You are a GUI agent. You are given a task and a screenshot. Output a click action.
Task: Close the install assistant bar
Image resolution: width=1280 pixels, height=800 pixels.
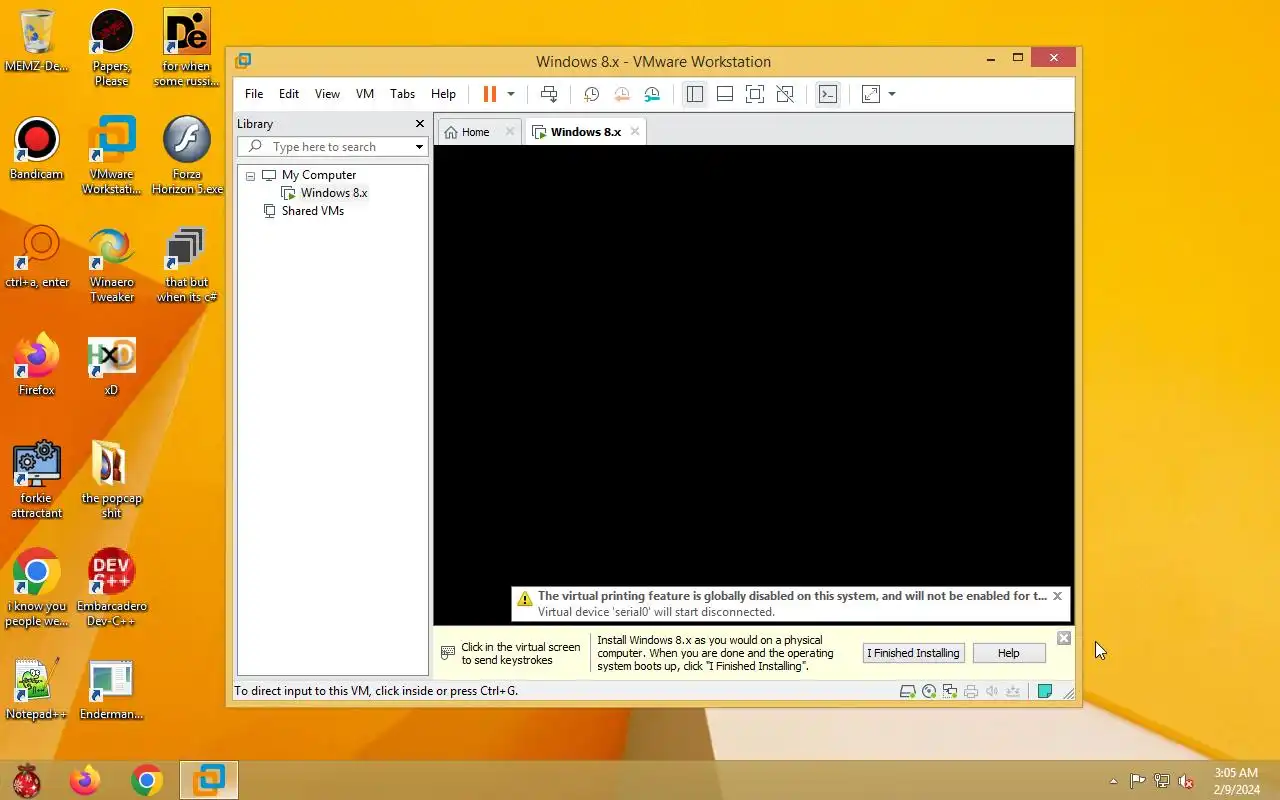click(x=1064, y=638)
